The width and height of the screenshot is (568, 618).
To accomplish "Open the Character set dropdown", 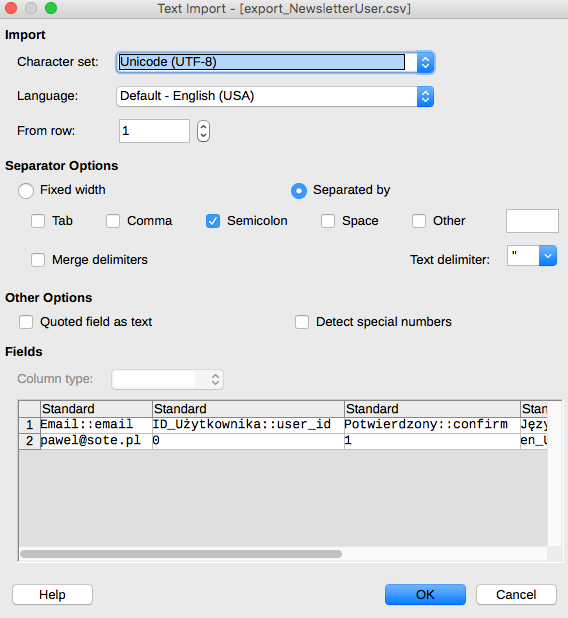I will [275, 62].
